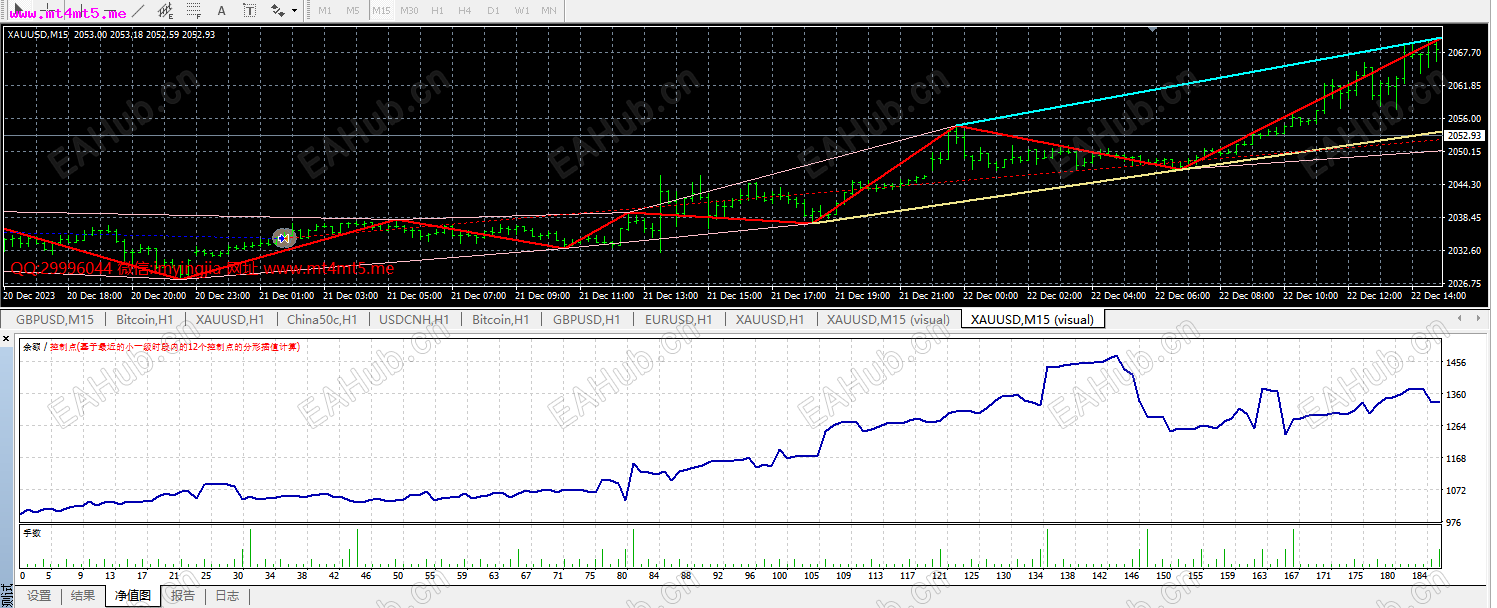Click the 1072 balance axis value

click(x=1458, y=491)
